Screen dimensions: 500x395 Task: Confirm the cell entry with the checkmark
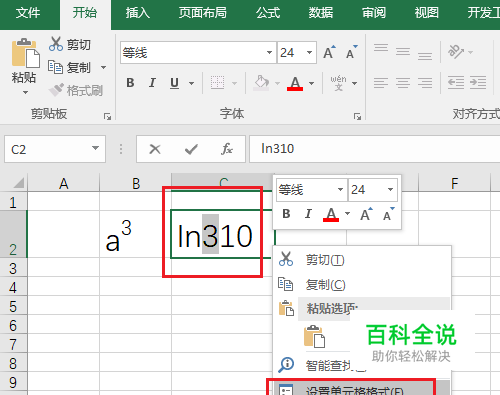pyautogui.click(x=191, y=149)
